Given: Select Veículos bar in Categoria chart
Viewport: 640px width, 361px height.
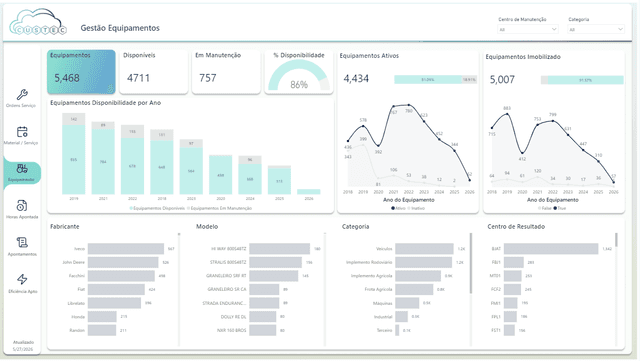Looking at the screenshot, I should click(424, 249).
